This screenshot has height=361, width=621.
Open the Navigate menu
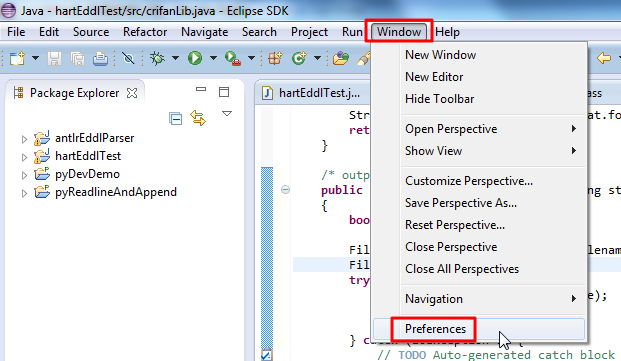pos(204,32)
